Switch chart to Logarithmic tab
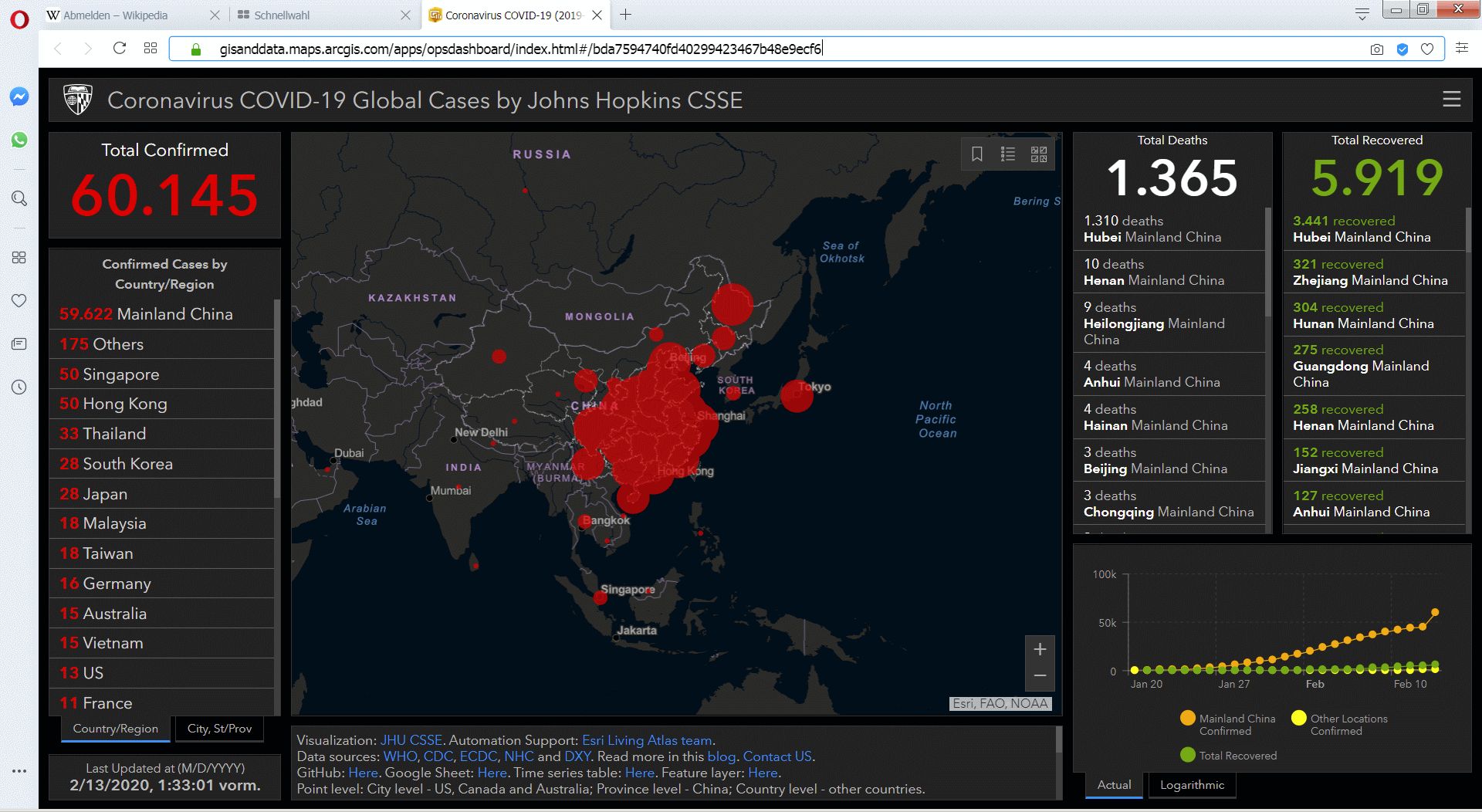 click(x=1192, y=785)
